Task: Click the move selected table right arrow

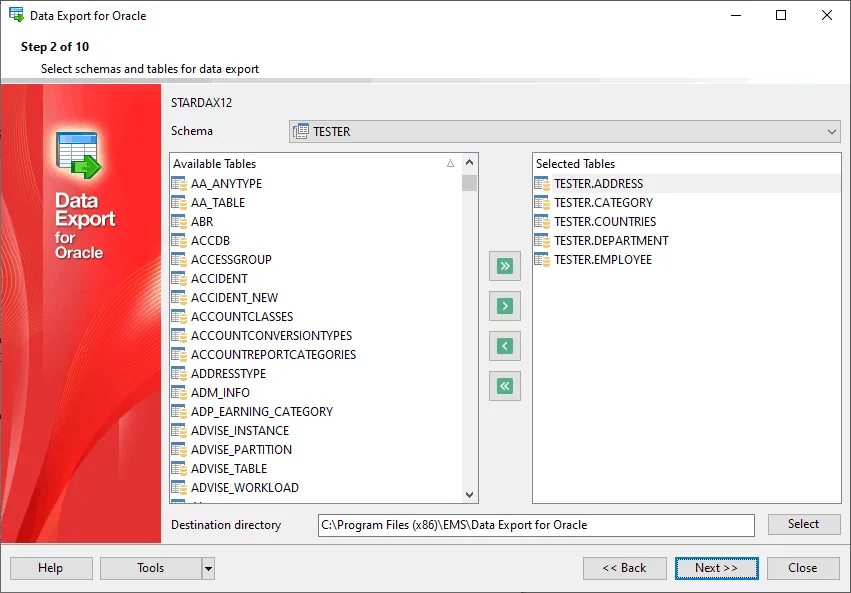Action: (x=505, y=306)
